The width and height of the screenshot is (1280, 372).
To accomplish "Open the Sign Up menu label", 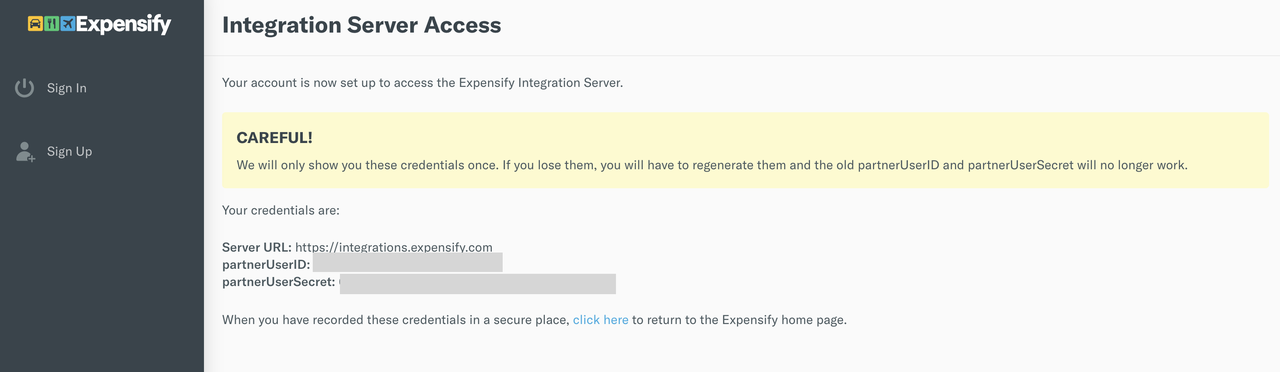I will [69, 152].
